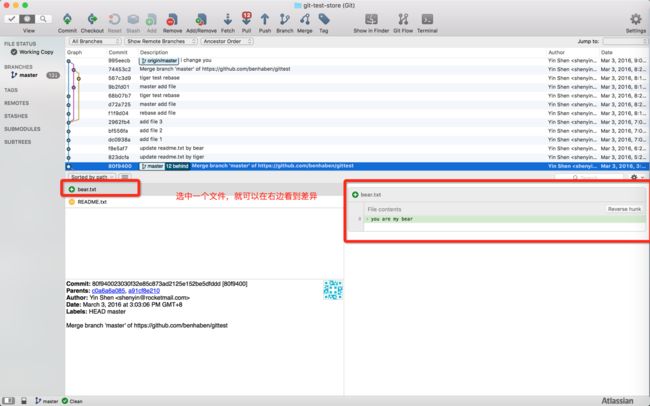Select commit 'I change you'

click(357, 61)
